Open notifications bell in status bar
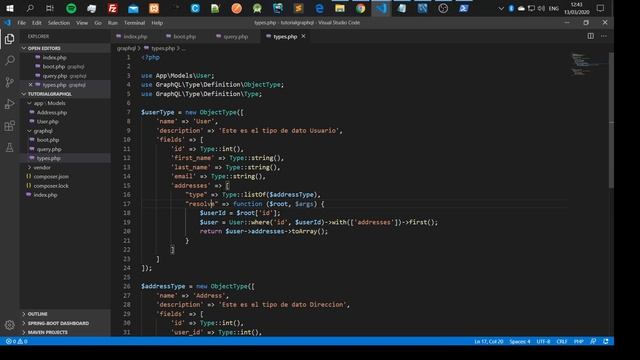Image resolution: width=640 pixels, height=360 pixels. click(x=606, y=341)
